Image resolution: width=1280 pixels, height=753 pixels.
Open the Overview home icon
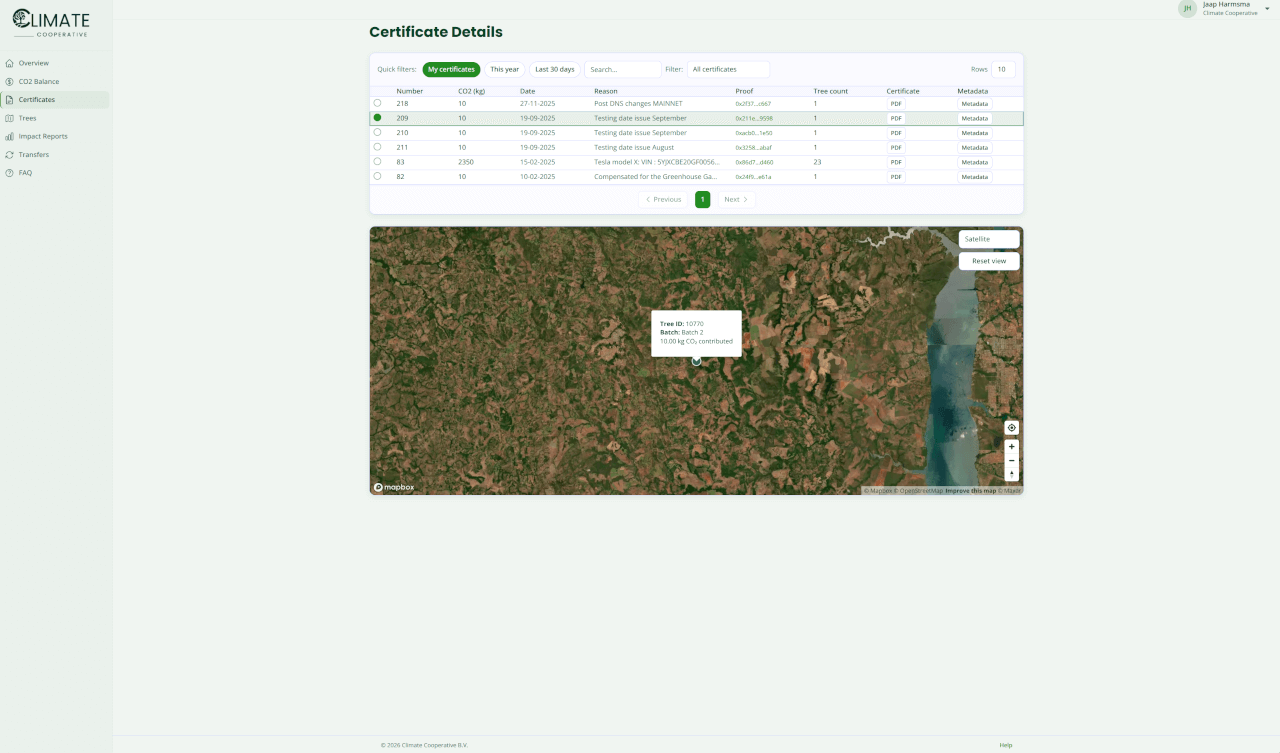10,63
